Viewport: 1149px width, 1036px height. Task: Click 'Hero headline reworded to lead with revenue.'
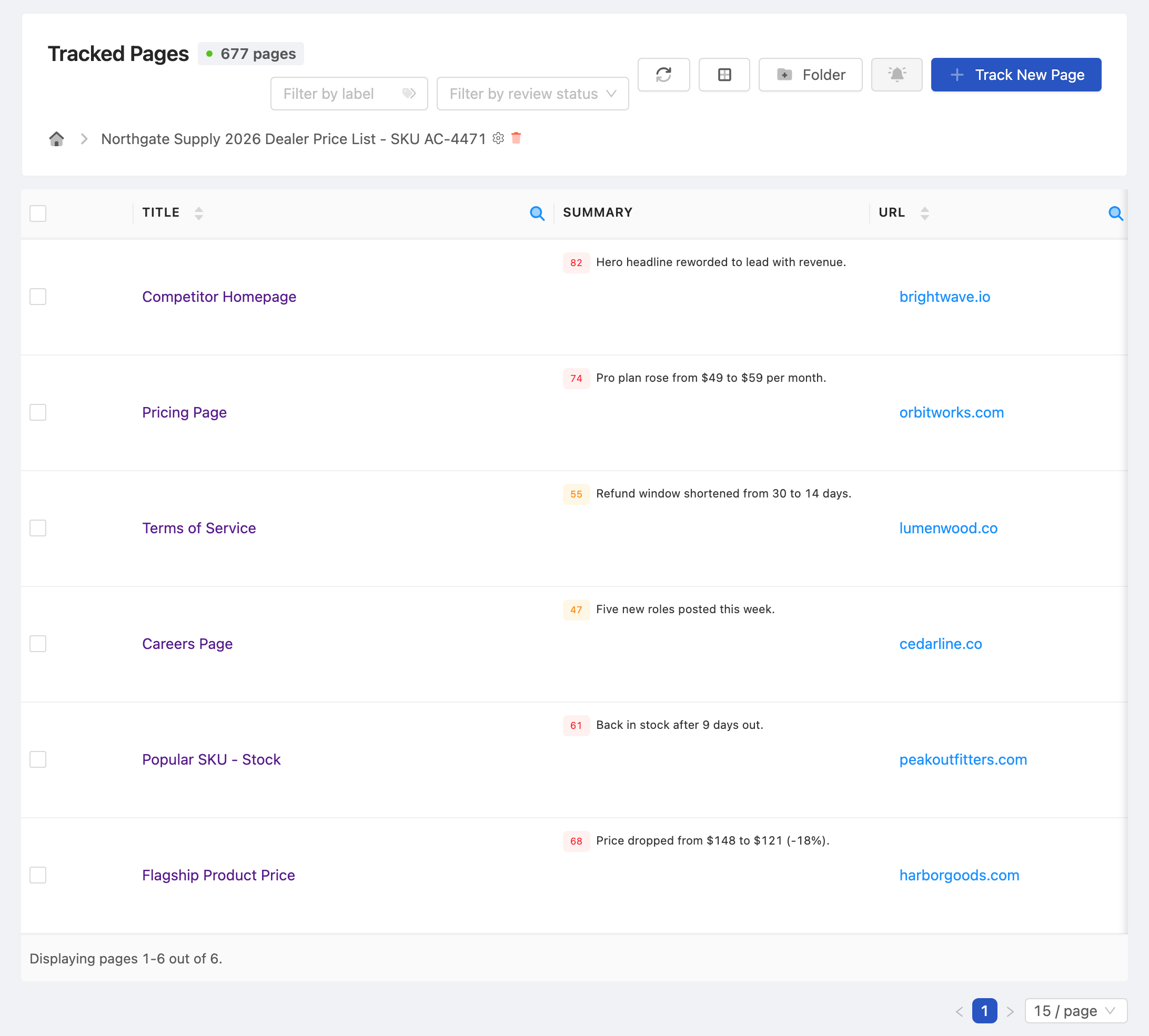[721, 262]
